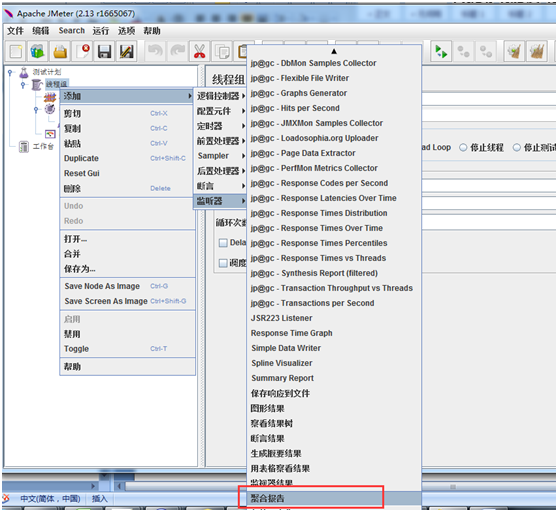Image resolution: width=558 pixels, height=512 pixels.
Task: Select the thread group spool icon in tree
Action: click(37, 85)
